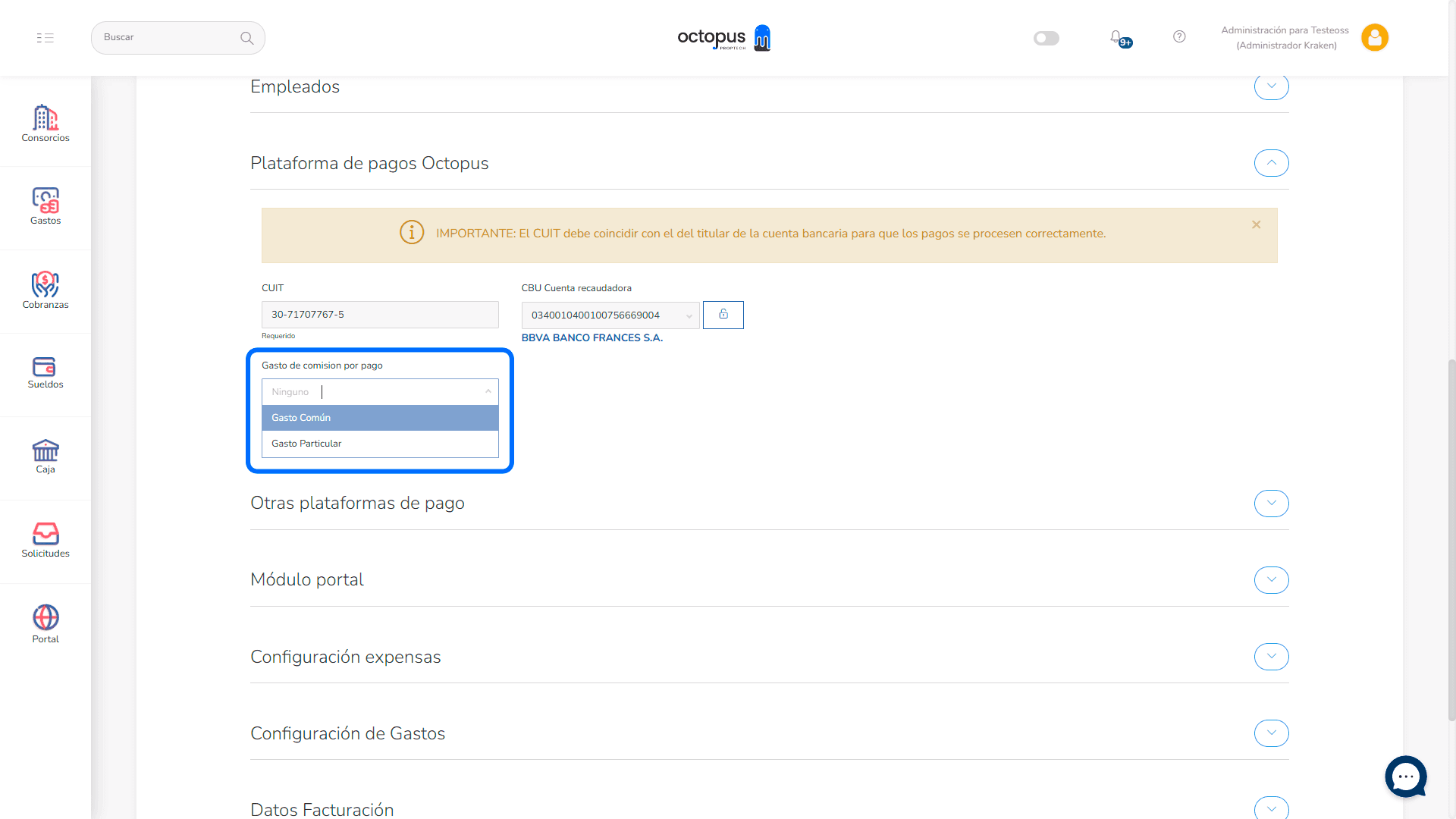
Task: Go to the Cobranzas section
Action: [45, 290]
